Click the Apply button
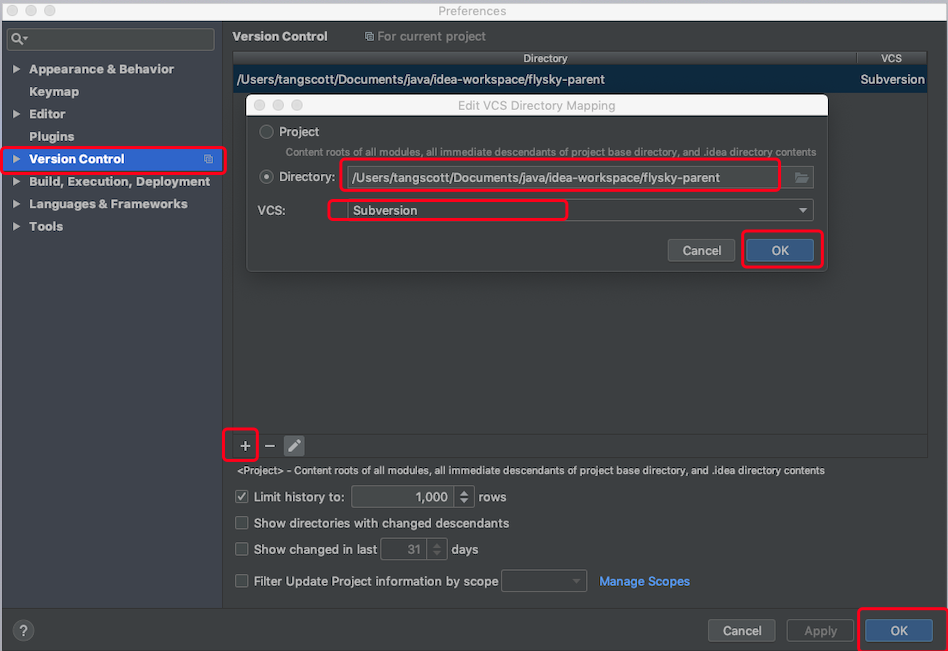Image resolution: width=948 pixels, height=651 pixels. tap(820, 630)
